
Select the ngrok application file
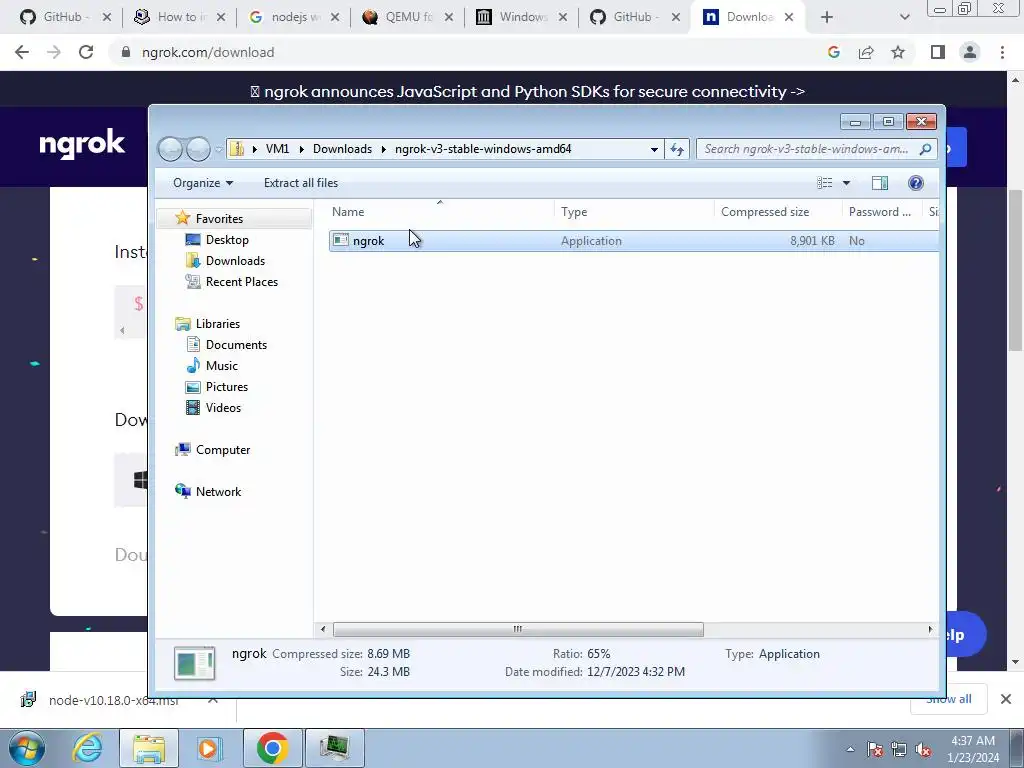pos(633,241)
